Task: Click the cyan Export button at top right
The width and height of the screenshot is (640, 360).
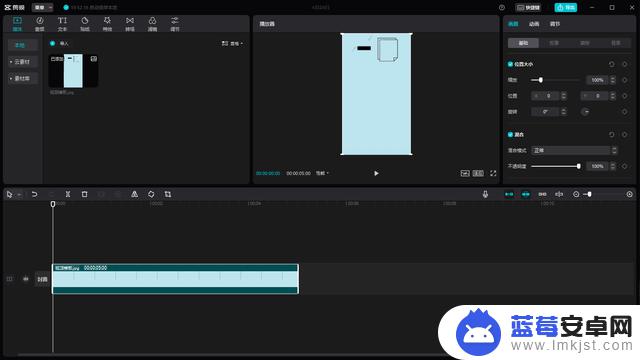Action: [x=565, y=7]
